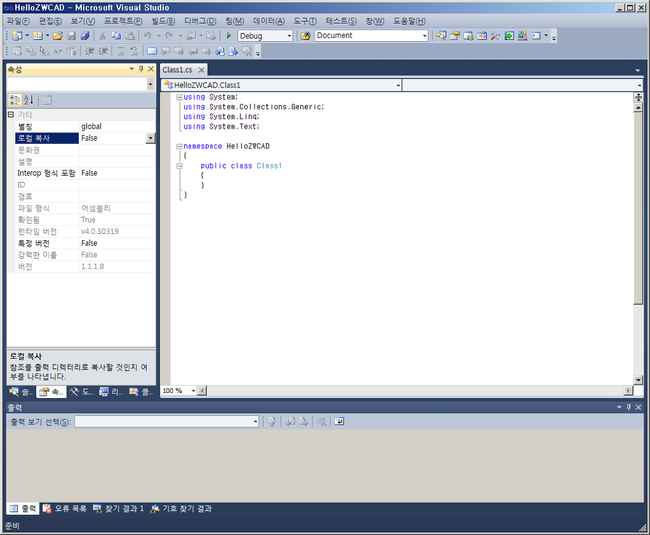The image size is (650, 535).
Task: Click the Open File folder icon
Action: [58, 36]
